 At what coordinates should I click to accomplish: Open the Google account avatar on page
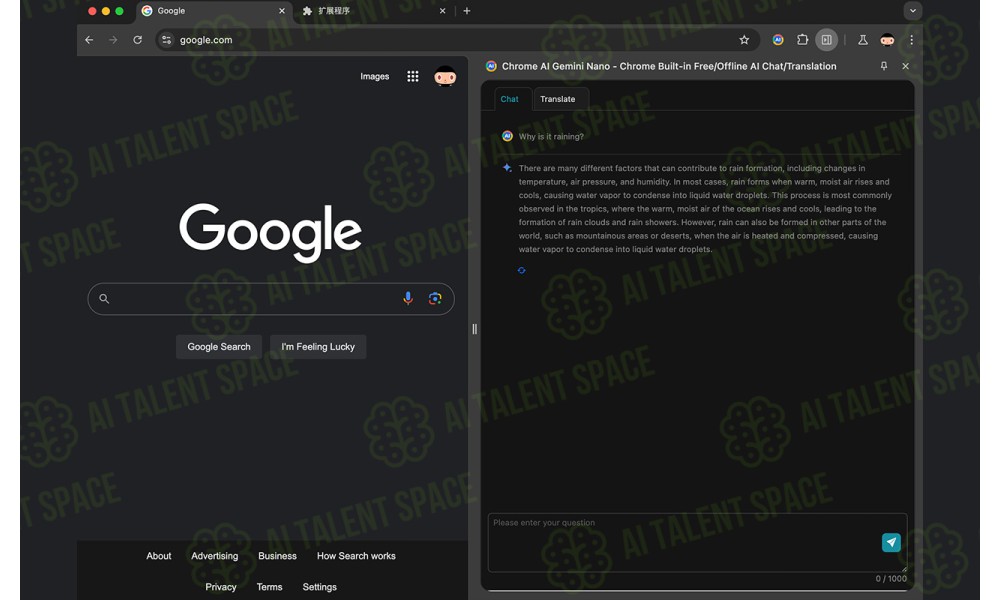445,77
